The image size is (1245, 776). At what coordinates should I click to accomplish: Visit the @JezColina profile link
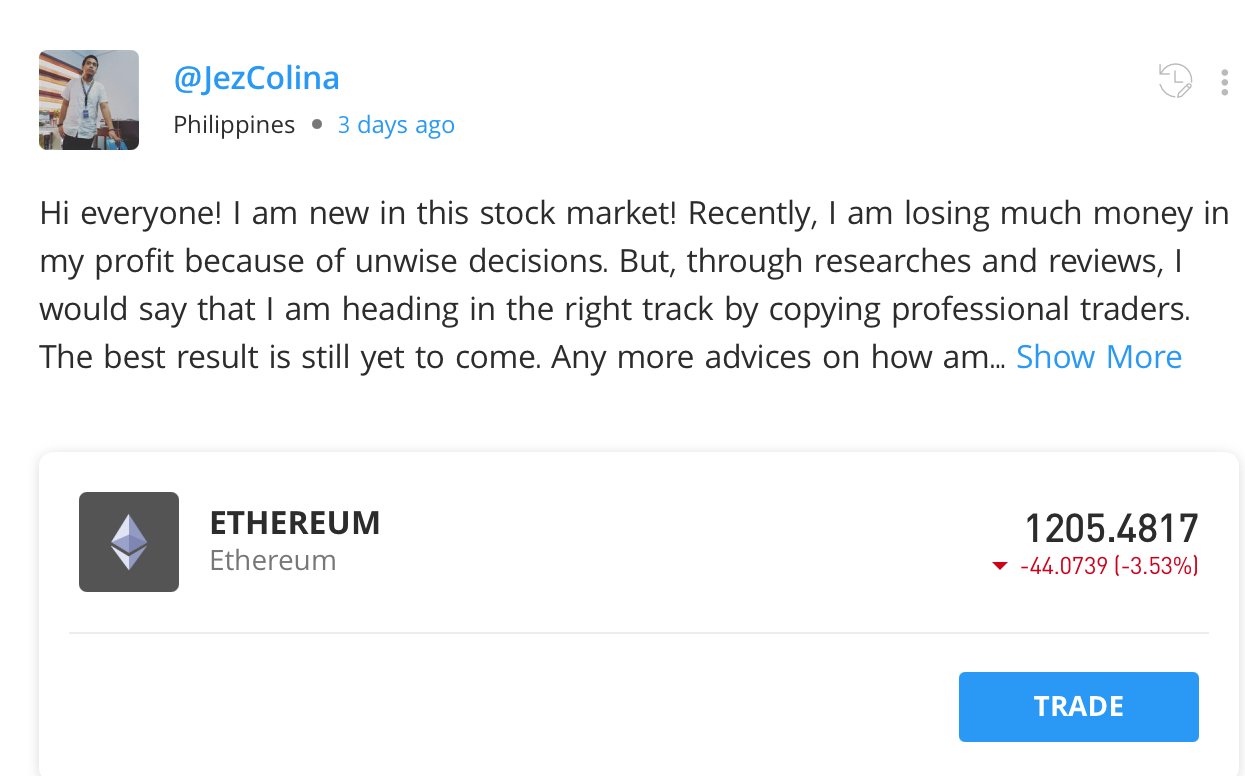(256, 78)
